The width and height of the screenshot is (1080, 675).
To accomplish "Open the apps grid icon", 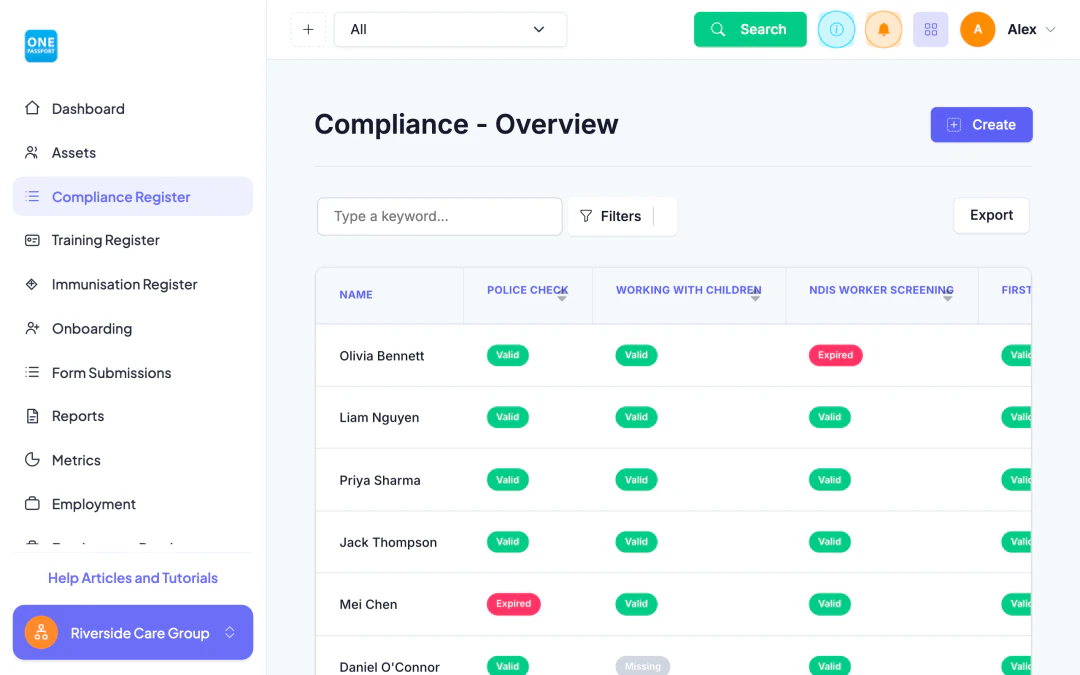I will tap(931, 30).
